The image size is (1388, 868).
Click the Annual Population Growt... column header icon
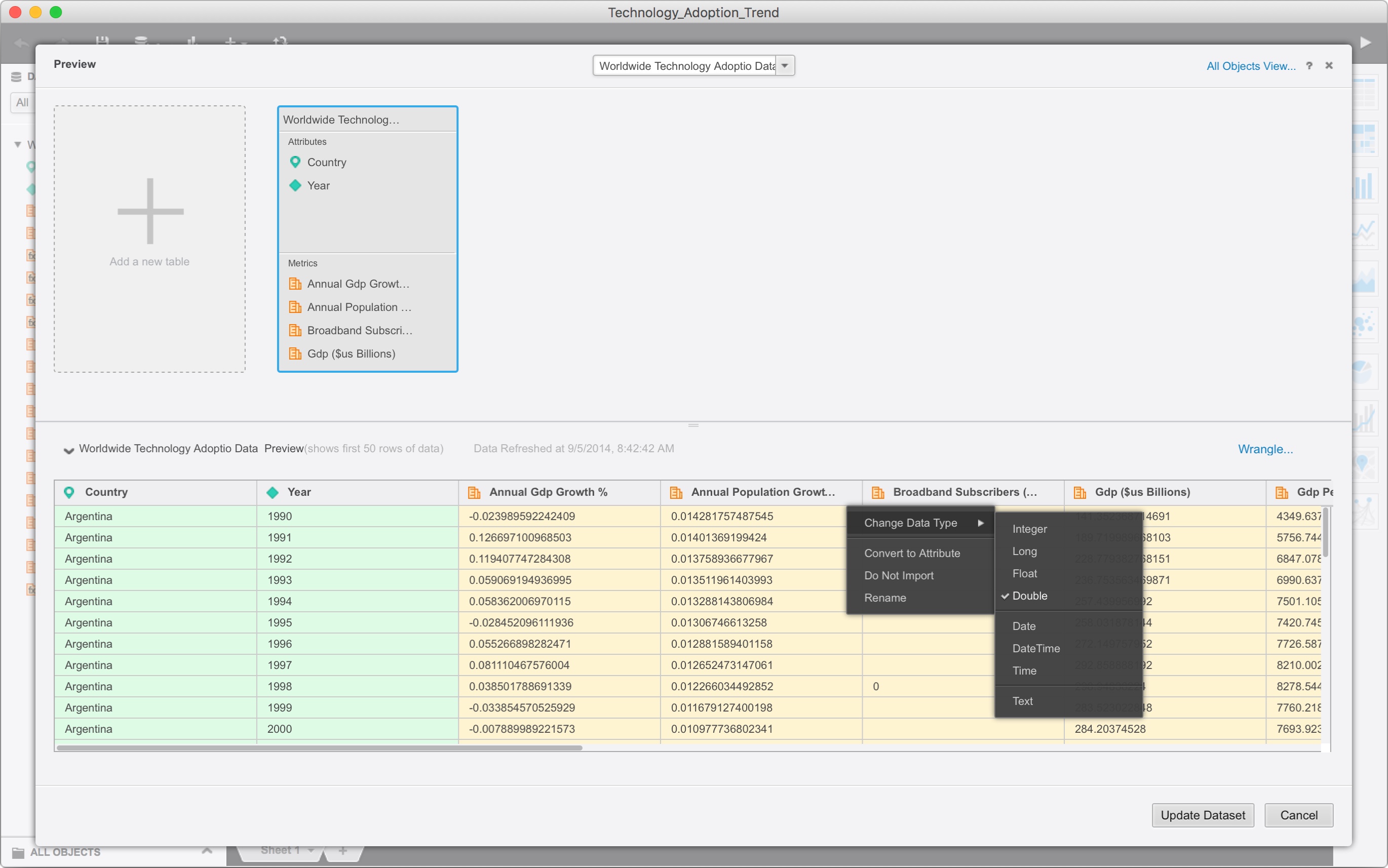676,492
